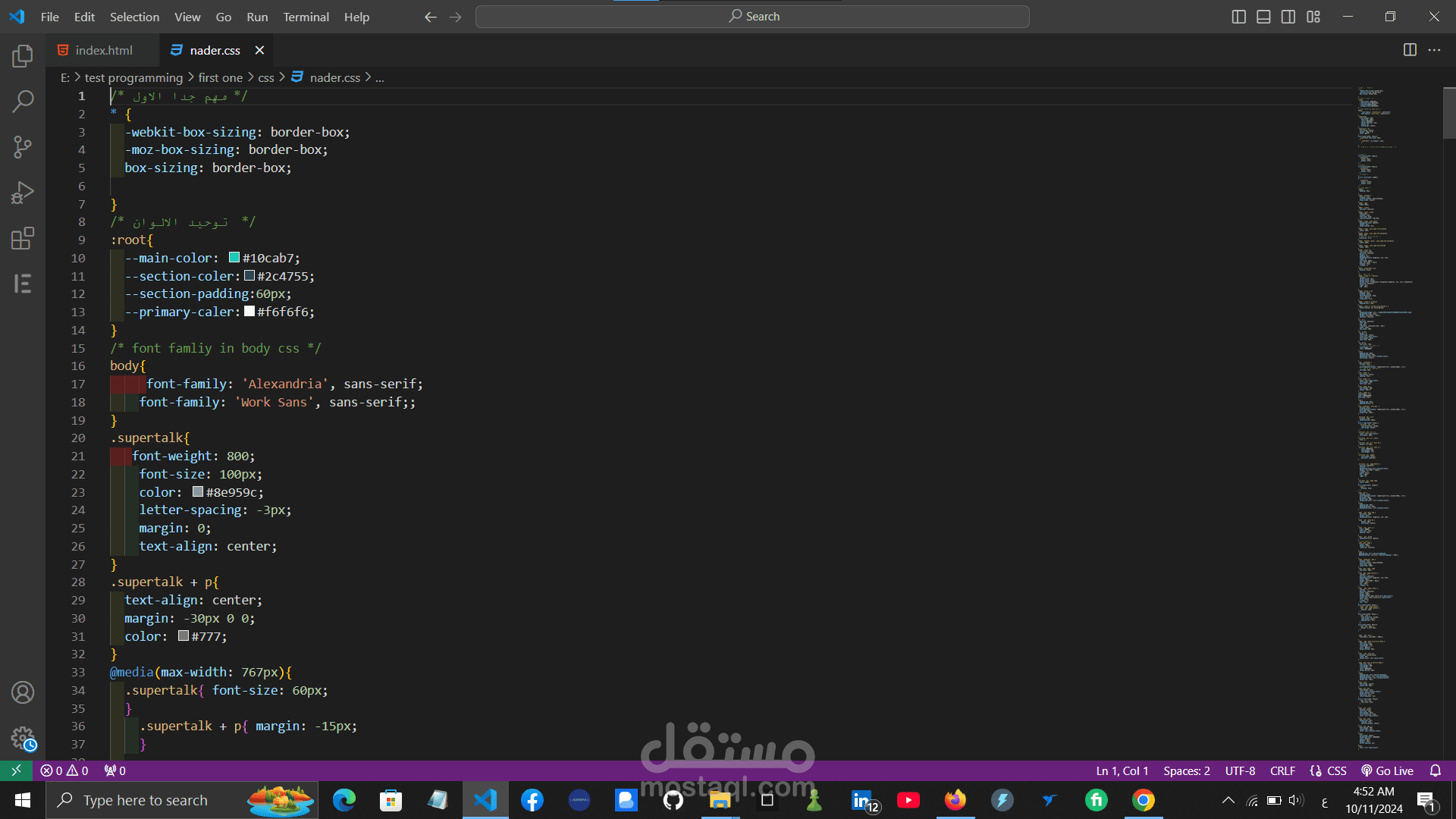The image size is (1456, 819).
Task: Open the CSS language mode selector
Action: (1336, 770)
